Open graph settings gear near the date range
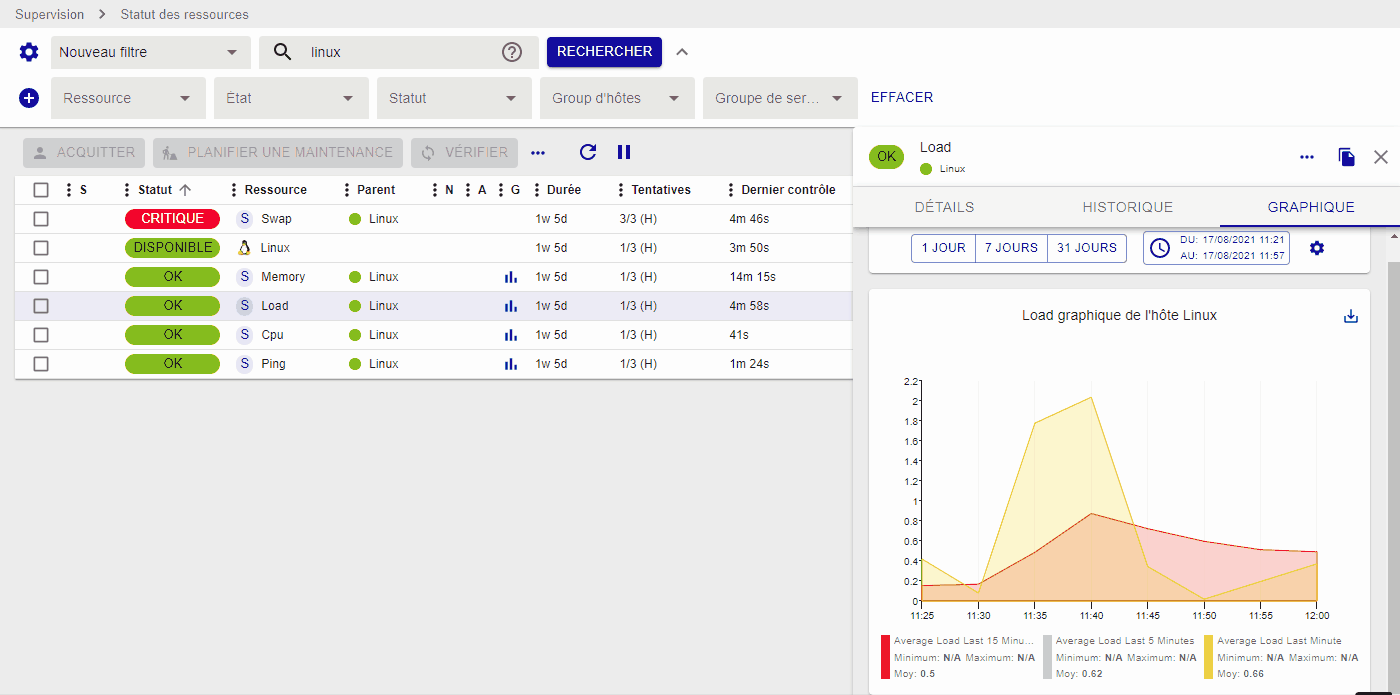Viewport: 1400px width, 695px height. pos(1317,248)
